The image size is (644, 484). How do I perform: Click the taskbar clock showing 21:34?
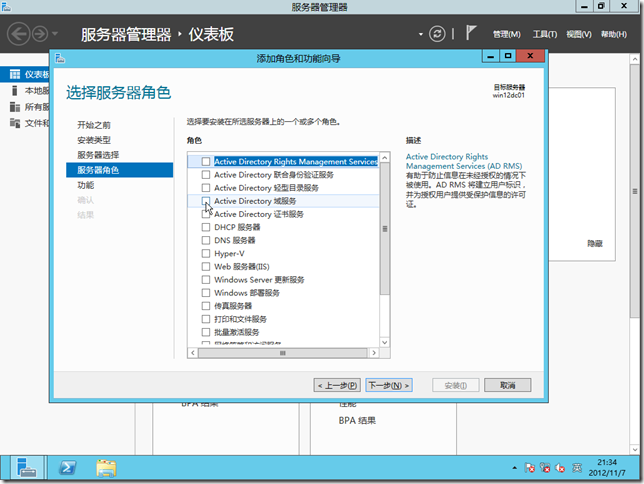(x=607, y=468)
